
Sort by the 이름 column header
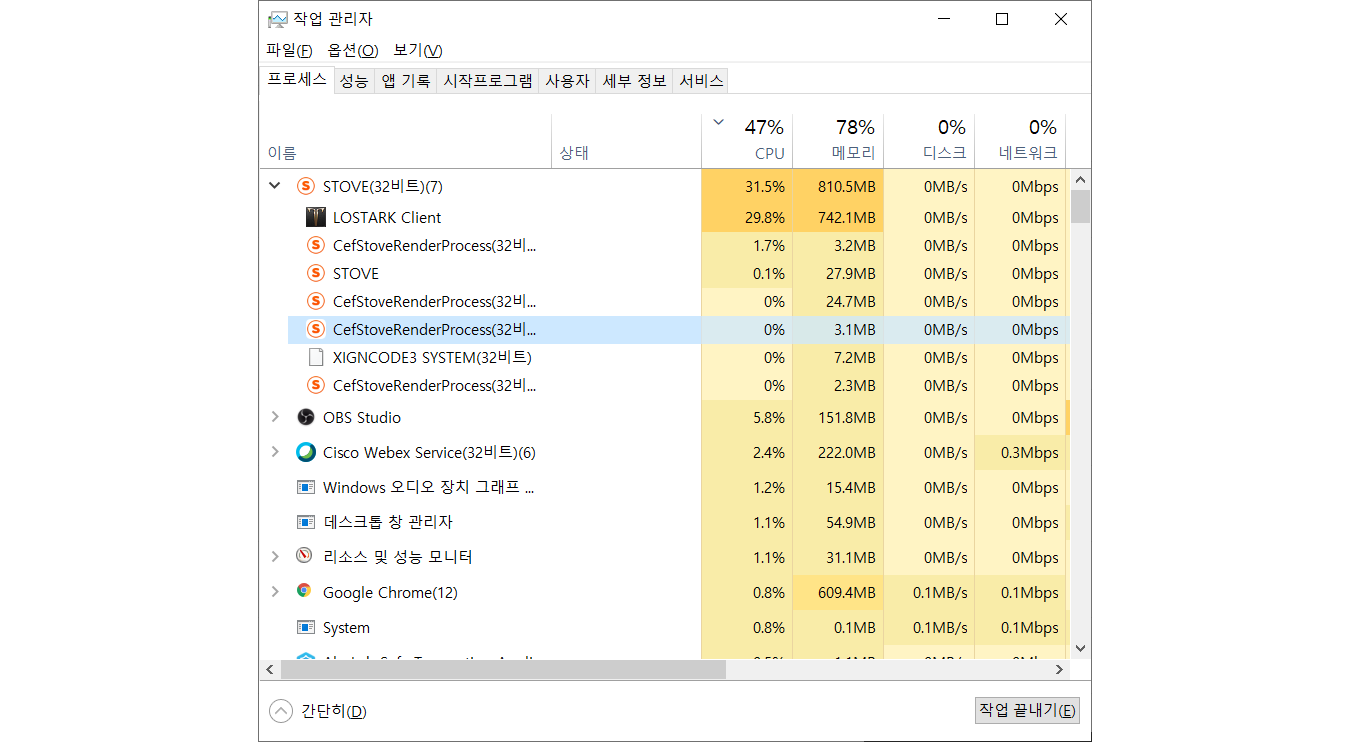click(405, 141)
